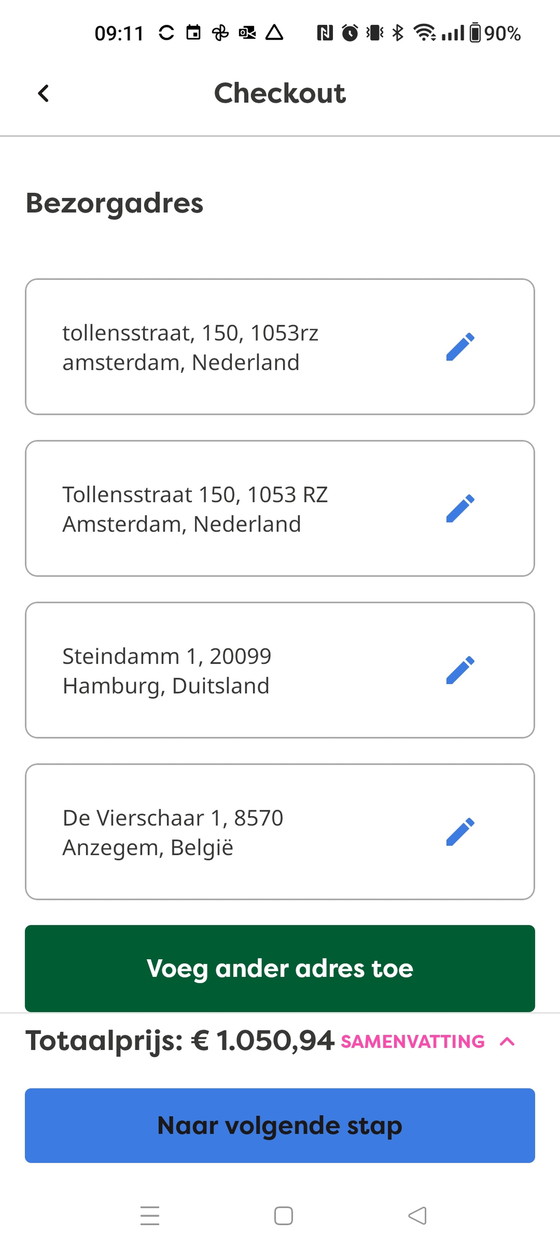The image size is (560, 1250).
Task: Edit the Tollensstraat 150, 1053 RZ address
Action: coord(460,508)
